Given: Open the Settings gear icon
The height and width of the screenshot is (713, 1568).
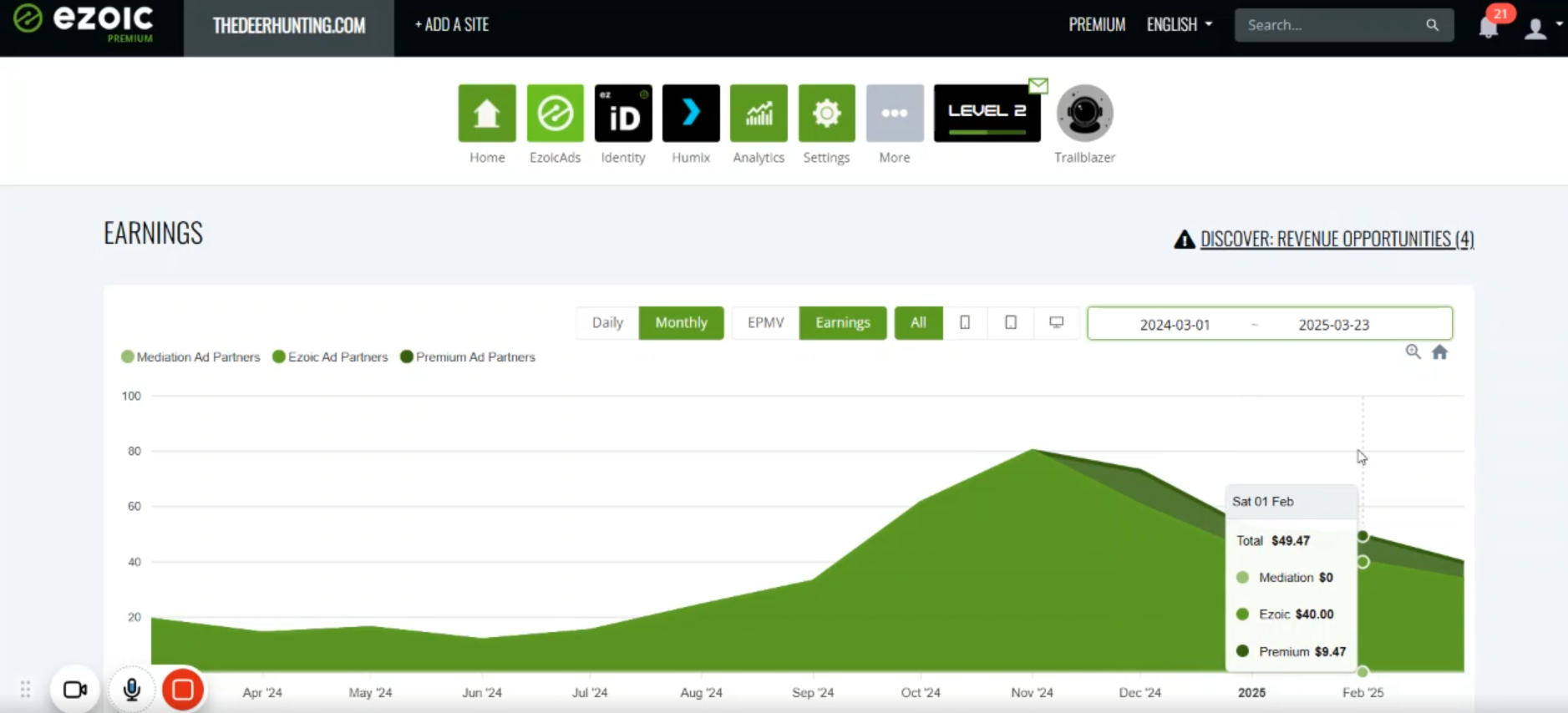Looking at the screenshot, I should click(x=826, y=113).
